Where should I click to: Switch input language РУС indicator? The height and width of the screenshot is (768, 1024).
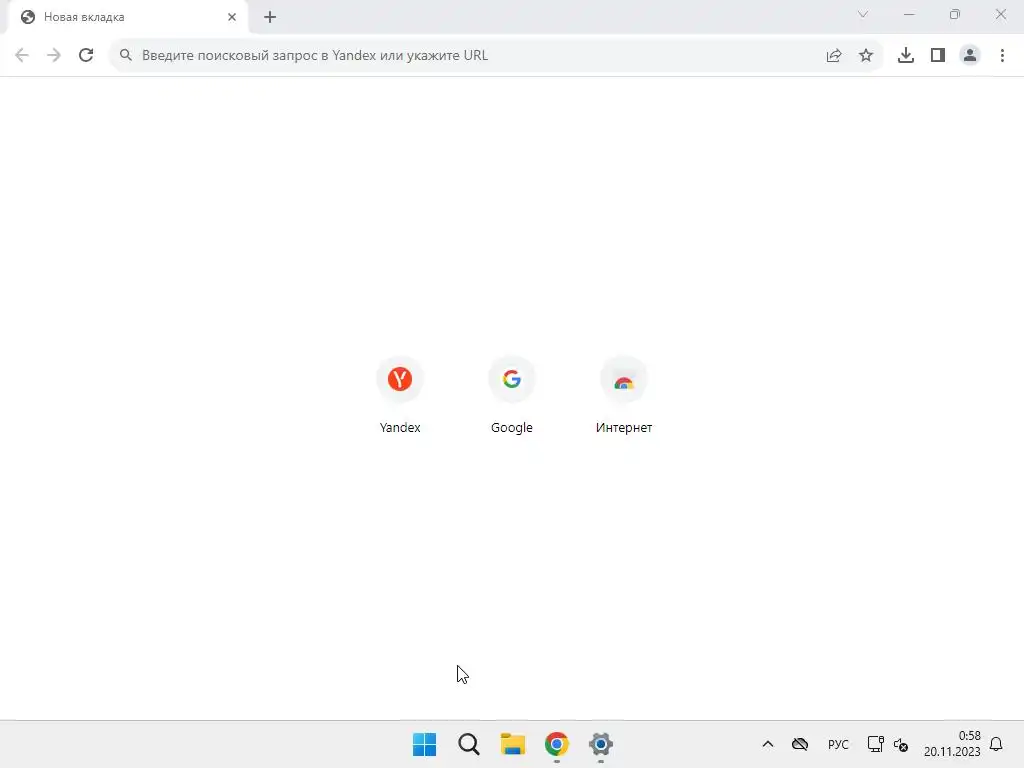coord(838,744)
